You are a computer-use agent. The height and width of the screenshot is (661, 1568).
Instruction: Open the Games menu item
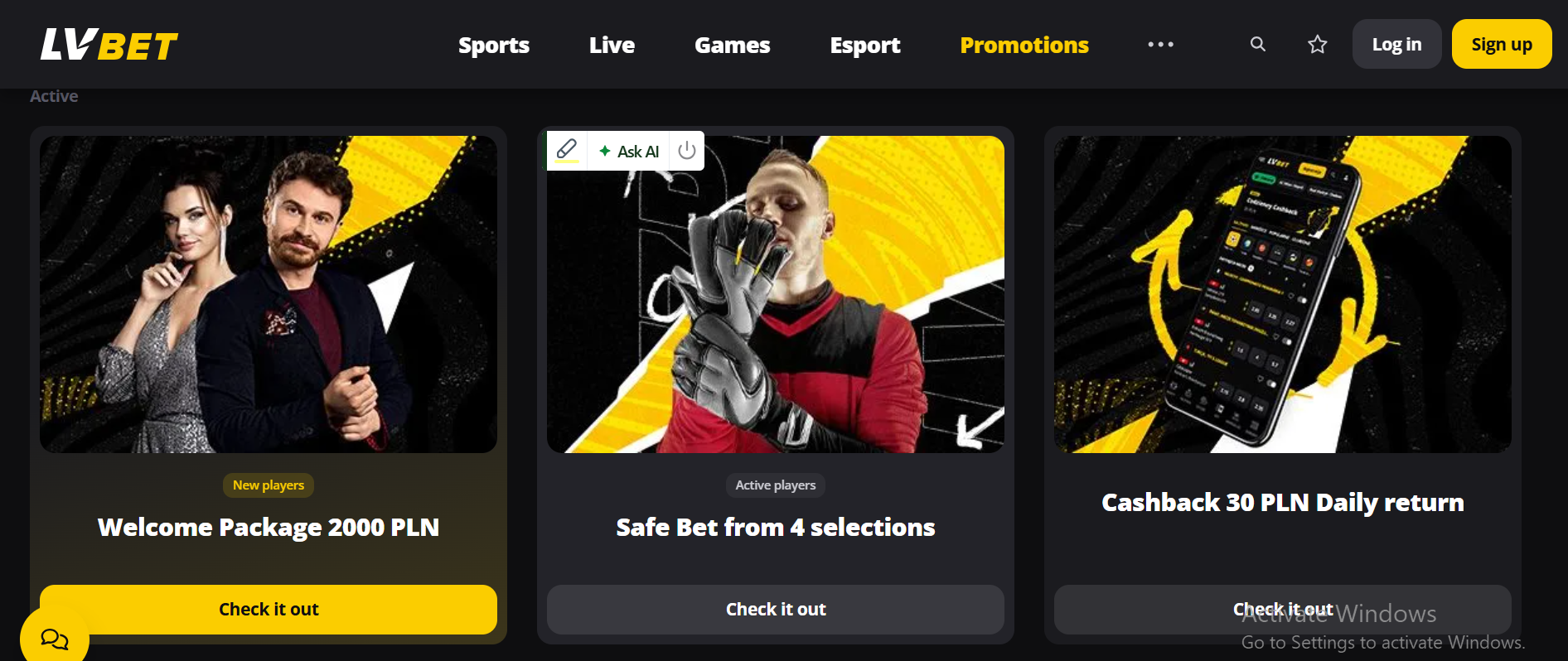[x=733, y=45]
